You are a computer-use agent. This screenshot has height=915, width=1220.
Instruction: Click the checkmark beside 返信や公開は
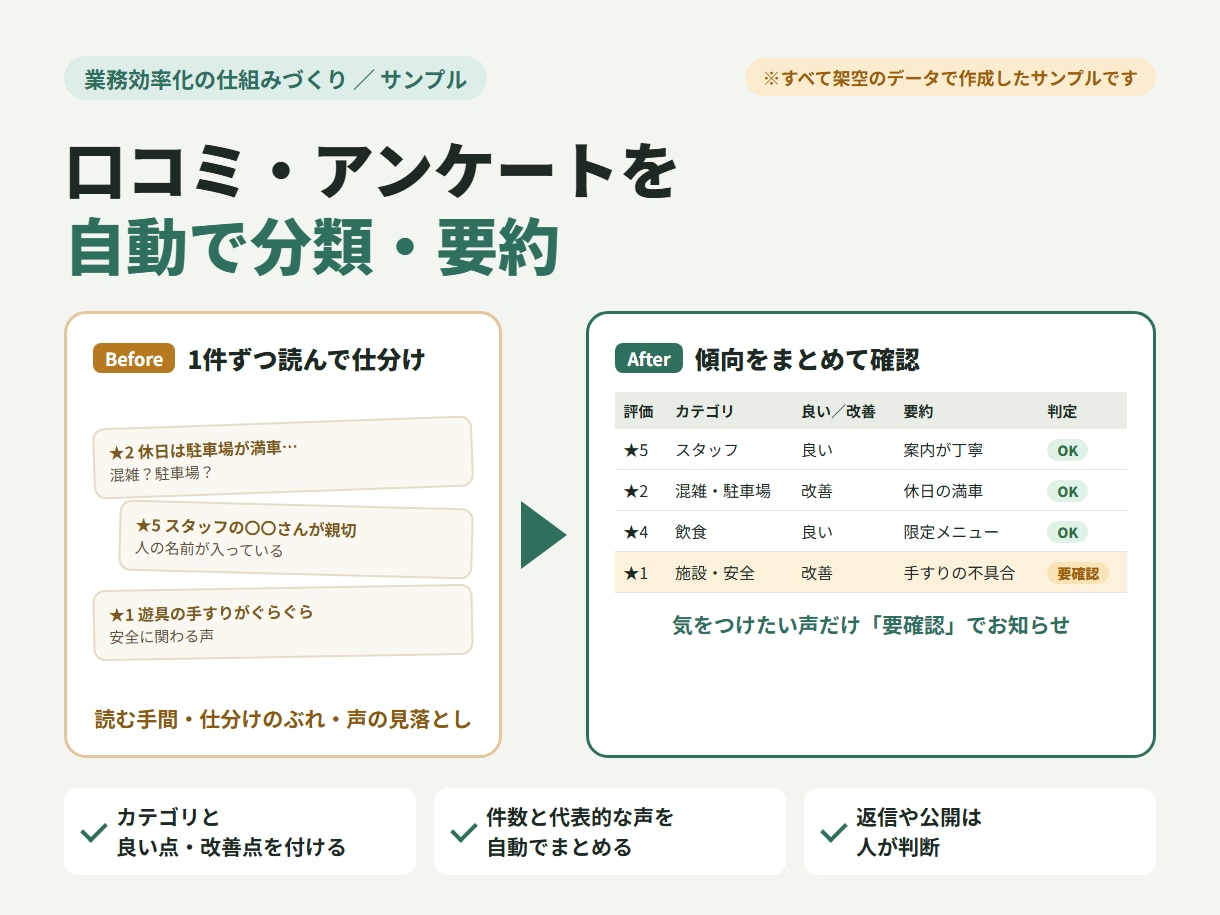click(834, 832)
